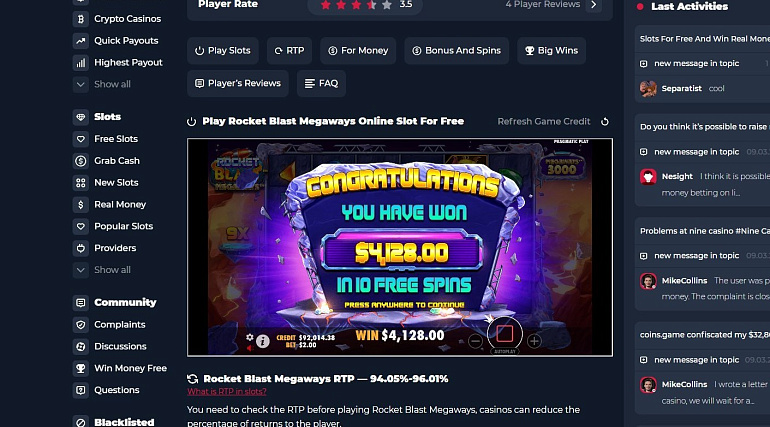Screen dimensions: 770x427
Task: Mute the slot game sound icon
Action: click(x=249, y=348)
